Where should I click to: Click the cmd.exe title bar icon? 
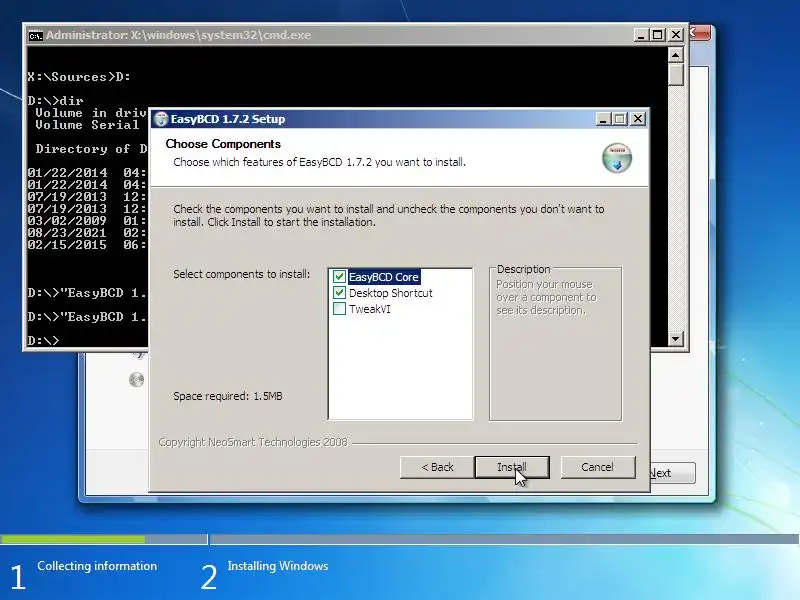coord(35,36)
